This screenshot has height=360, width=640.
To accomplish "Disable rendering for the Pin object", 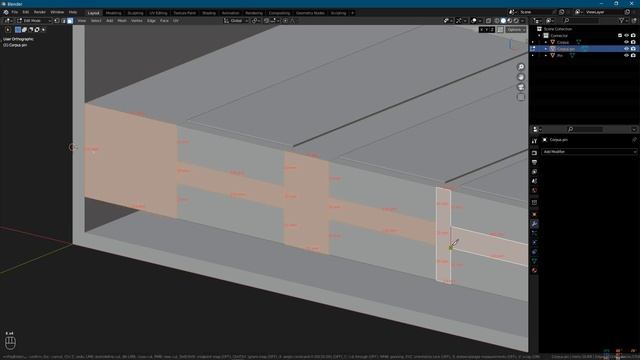I will tap(633, 56).
